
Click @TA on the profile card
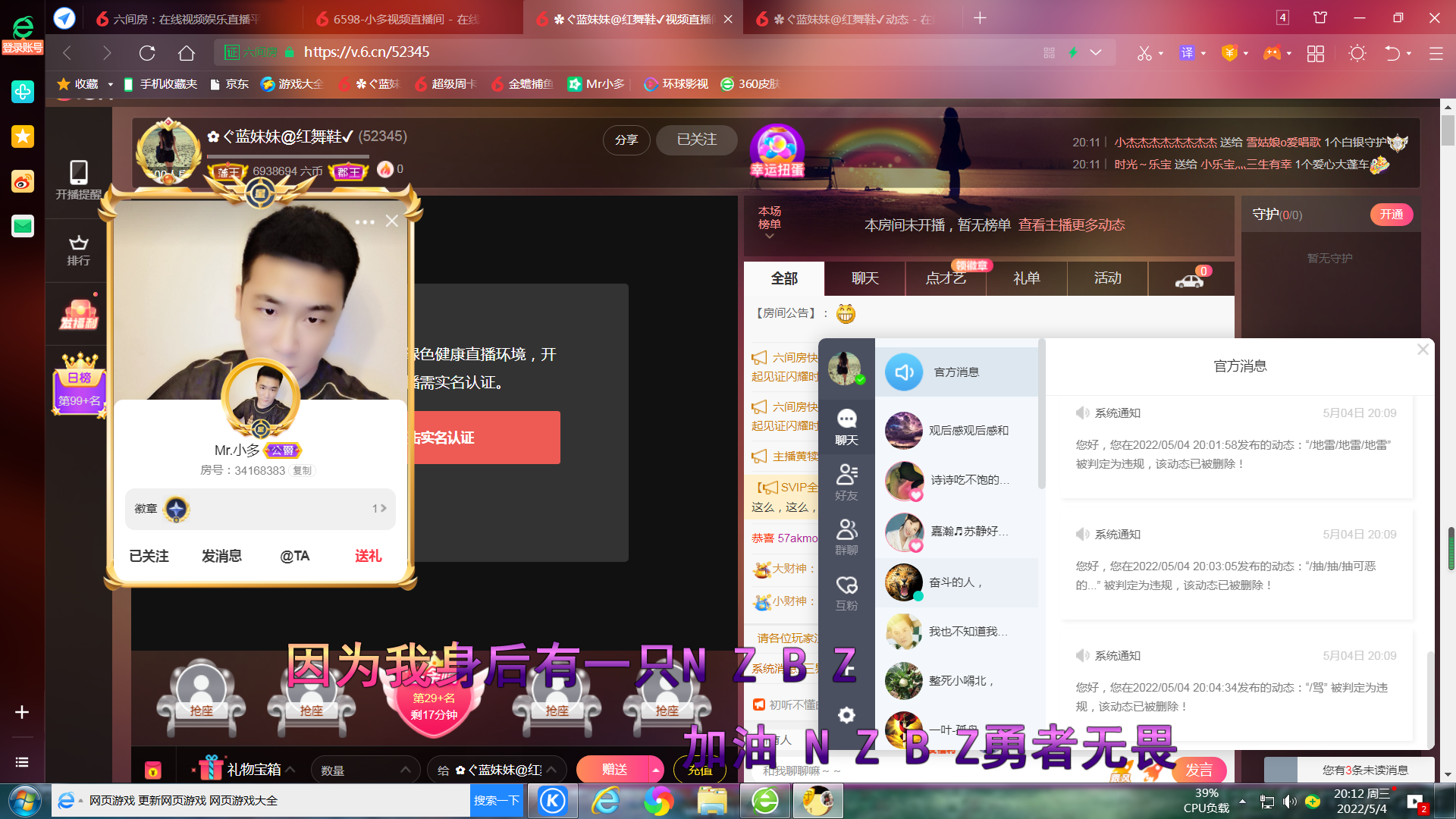(x=294, y=556)
